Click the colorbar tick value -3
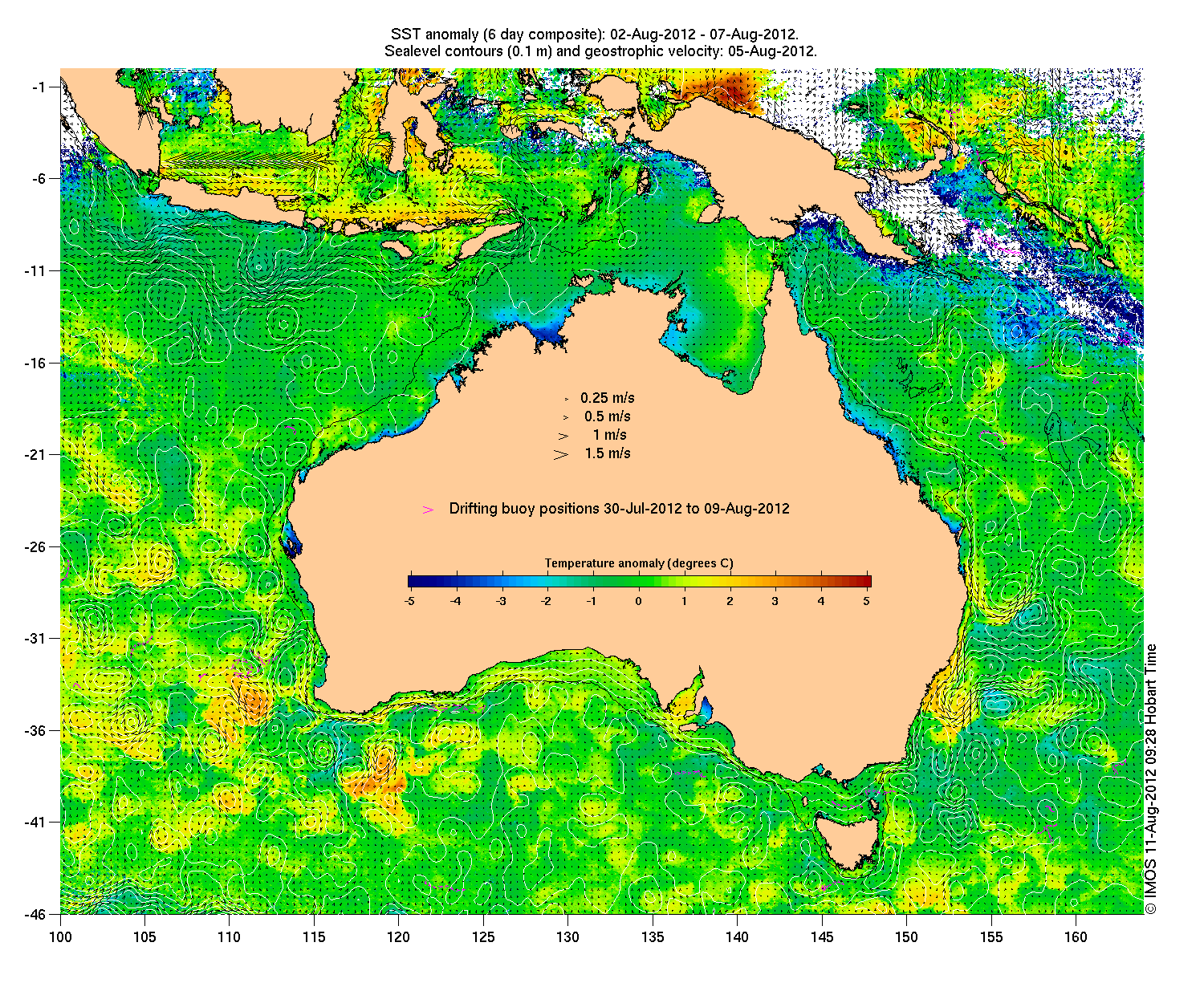1204x983 pixels. pos(501,601)
